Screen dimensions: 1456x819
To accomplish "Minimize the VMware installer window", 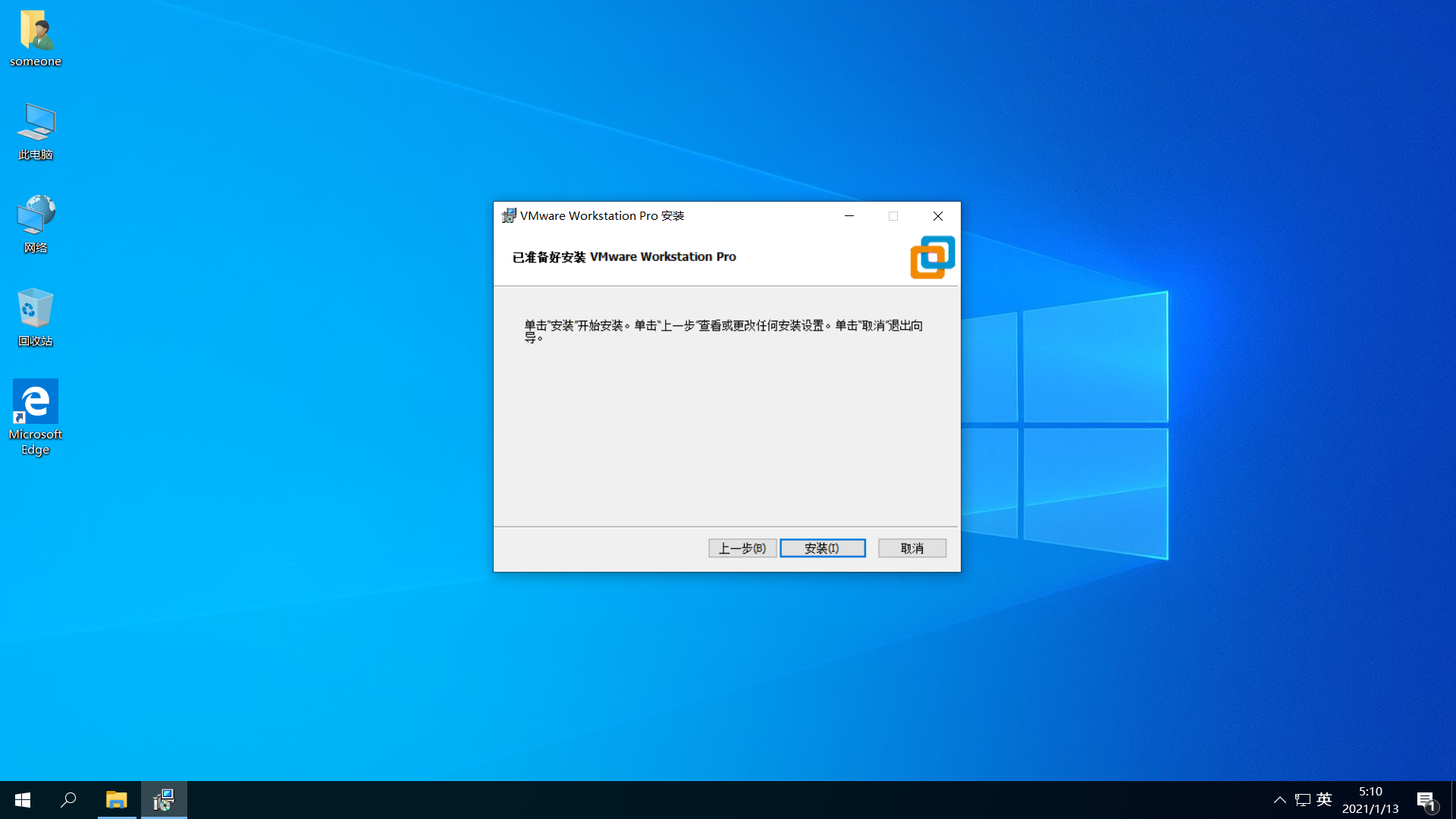I will point(849,216).
